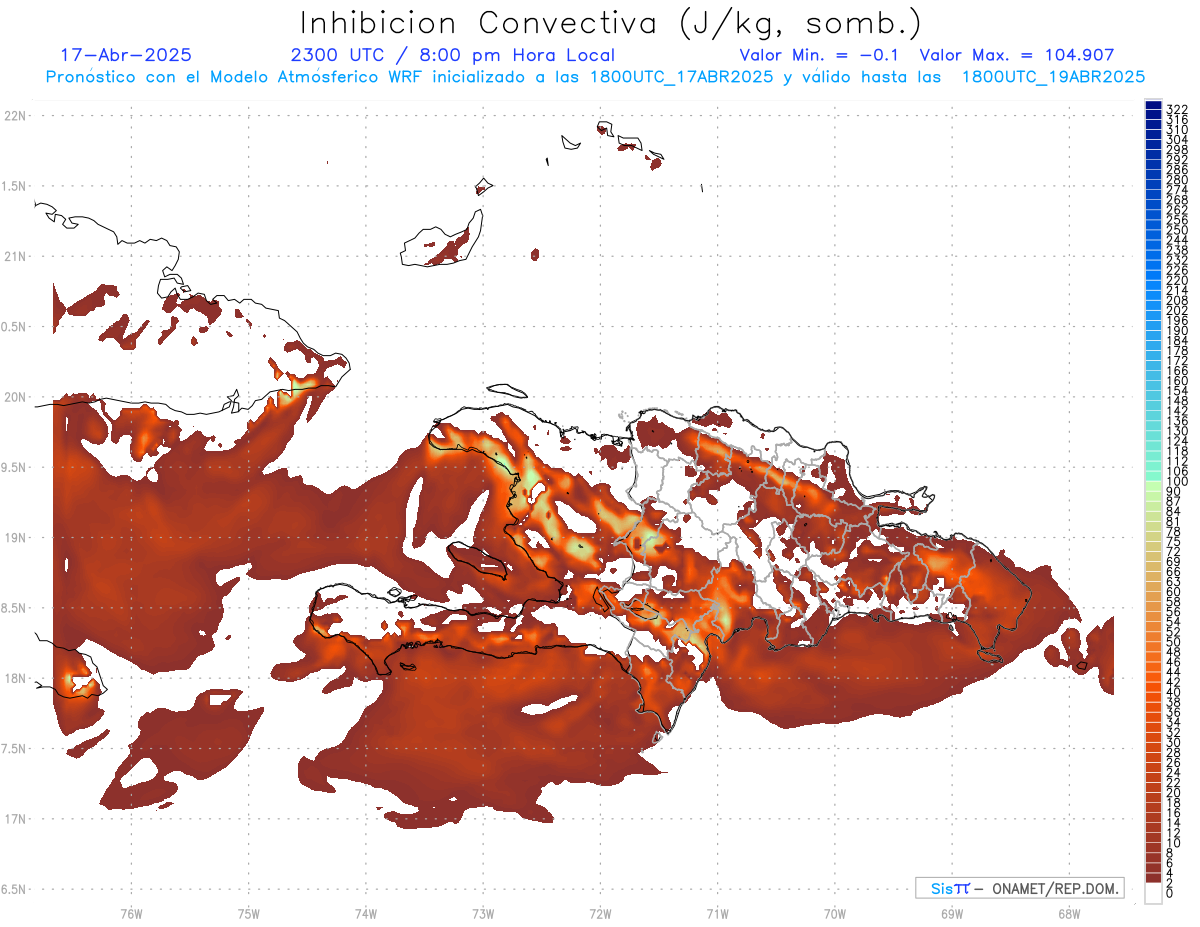Click the '21N' latitude label
Viewport: 1200px width, 927px height.
(15, 256)
